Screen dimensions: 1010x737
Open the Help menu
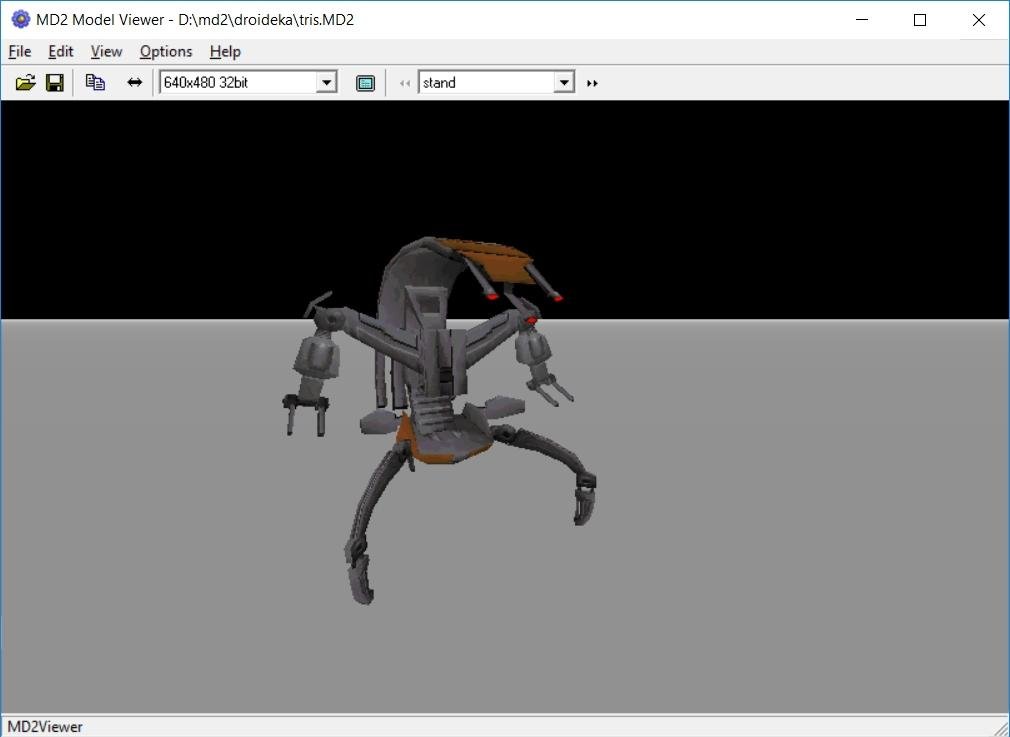(225, 52)
